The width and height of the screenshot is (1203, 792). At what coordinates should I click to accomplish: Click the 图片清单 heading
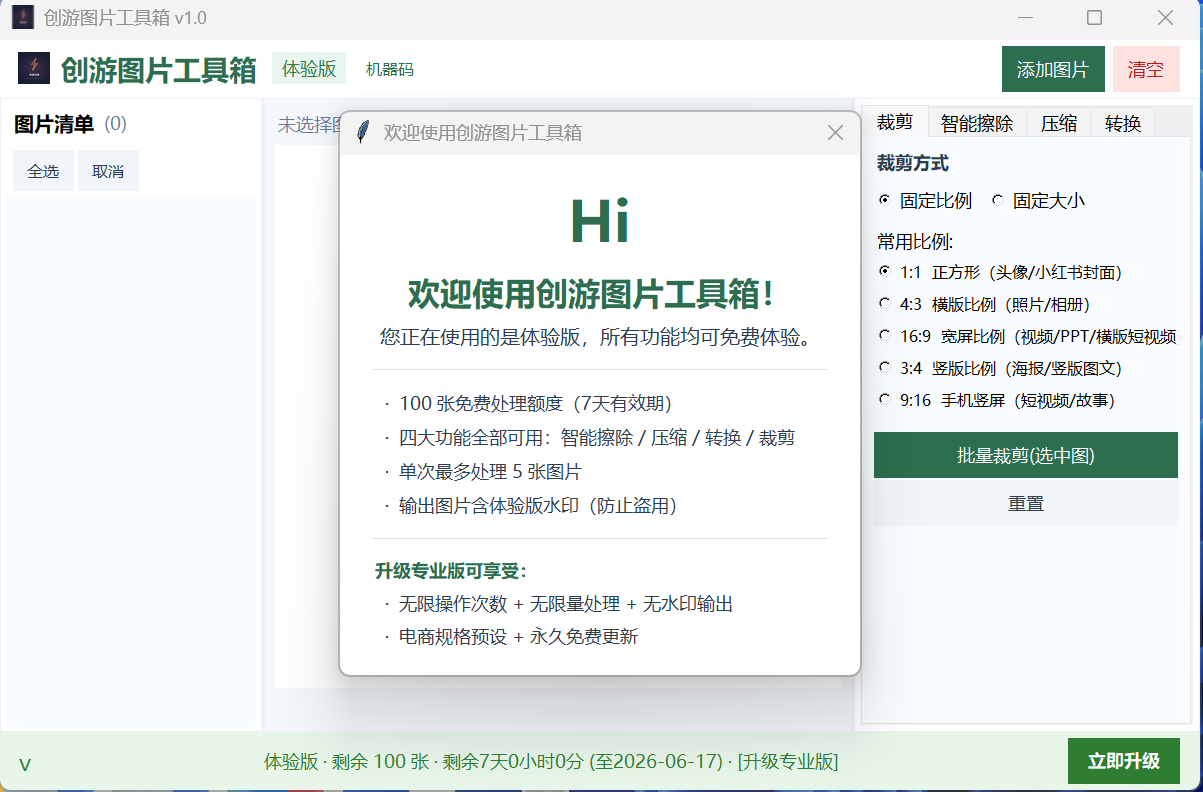click(x=54, y=124)
